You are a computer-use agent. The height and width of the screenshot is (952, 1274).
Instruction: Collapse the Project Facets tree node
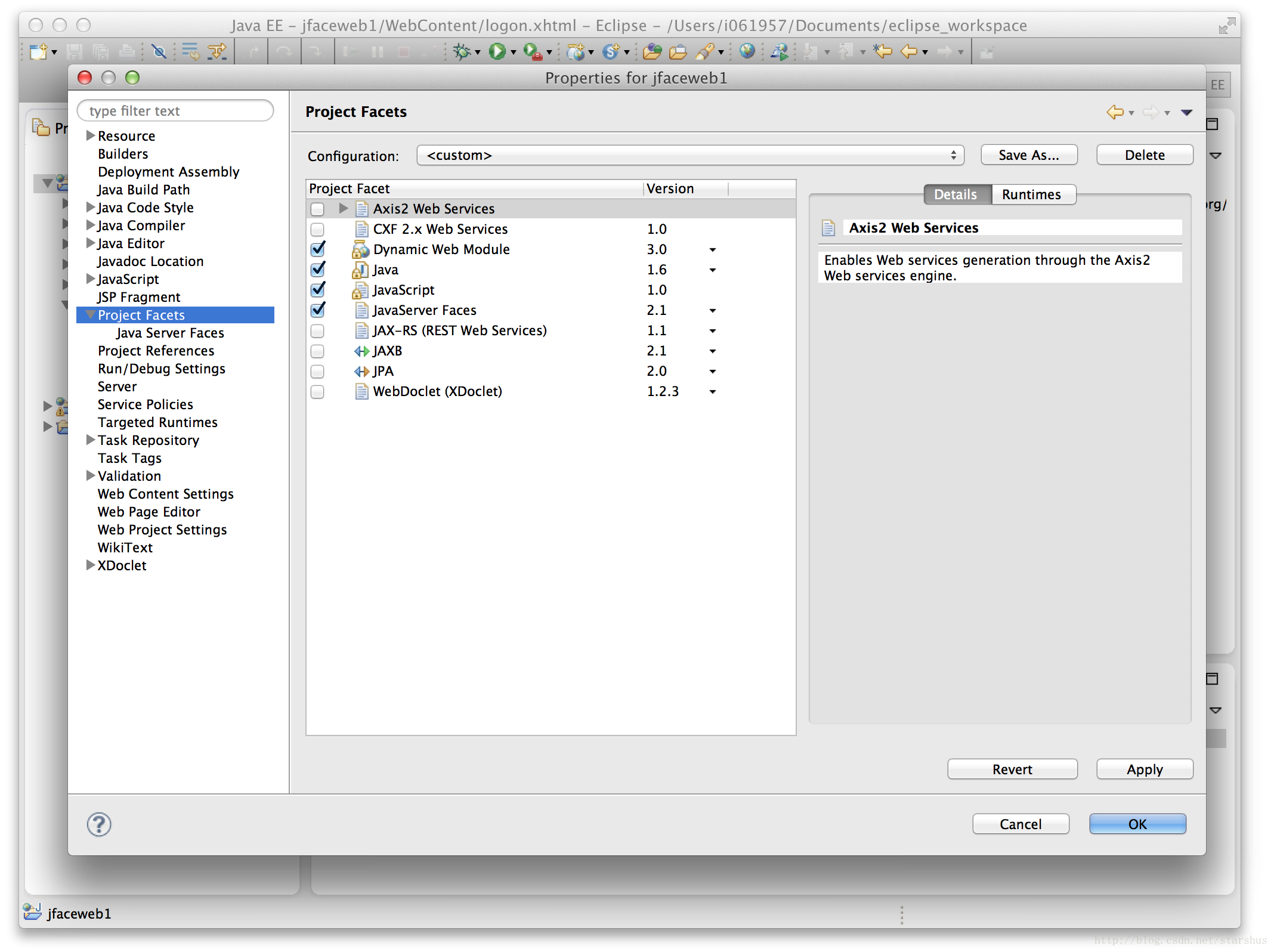point(91,314)
